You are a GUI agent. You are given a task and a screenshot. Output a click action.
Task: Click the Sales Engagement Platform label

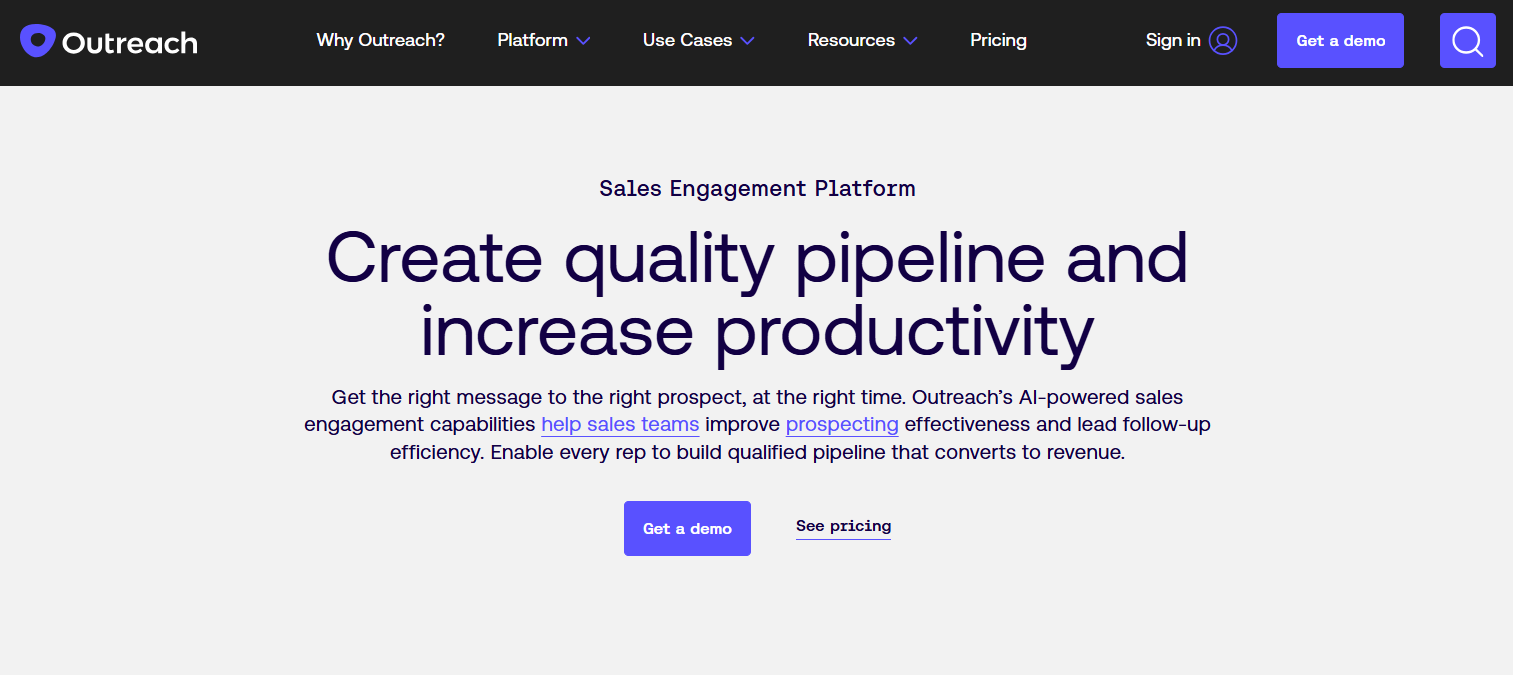pos(757,188)
